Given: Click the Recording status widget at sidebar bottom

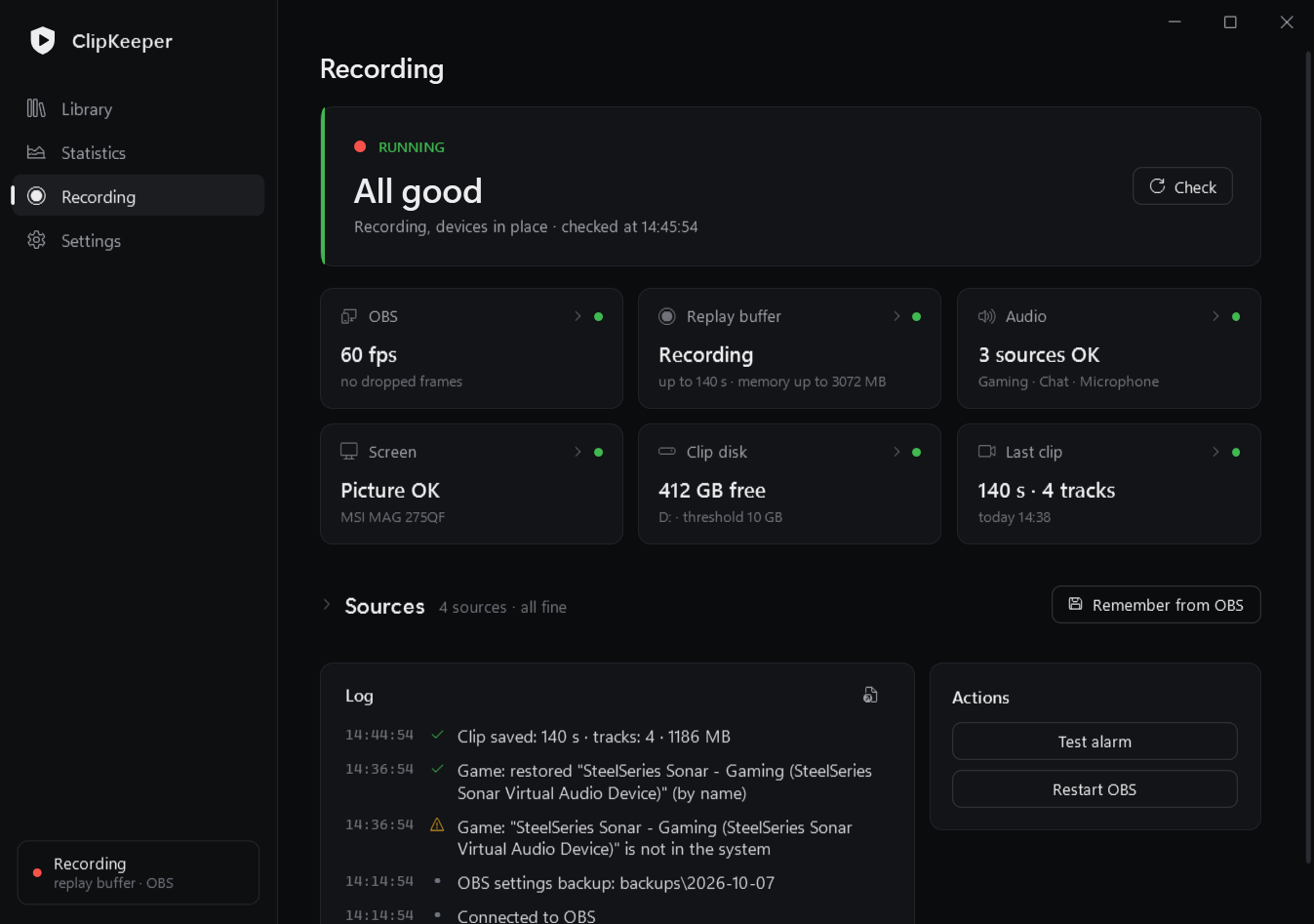Looking at the screenshot, I should 139,872.
